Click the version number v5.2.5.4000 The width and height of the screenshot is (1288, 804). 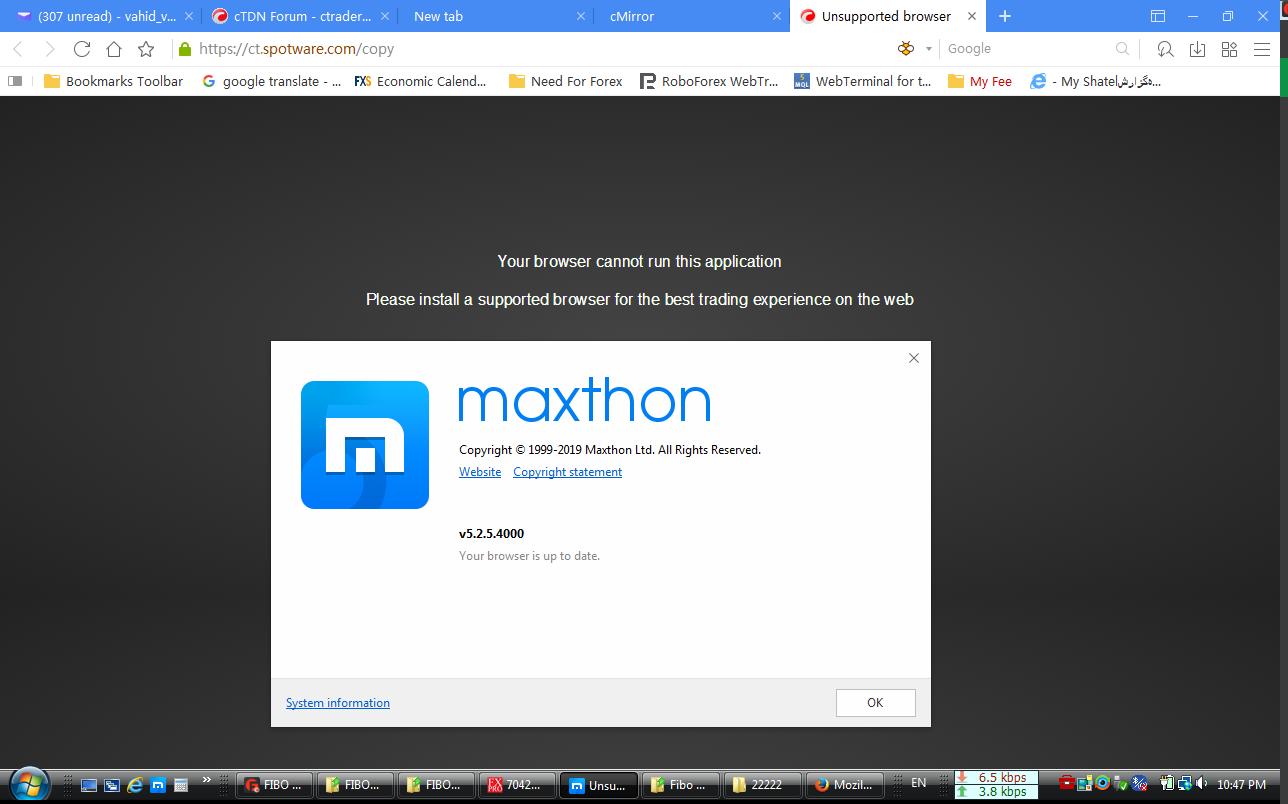[491, 534]
